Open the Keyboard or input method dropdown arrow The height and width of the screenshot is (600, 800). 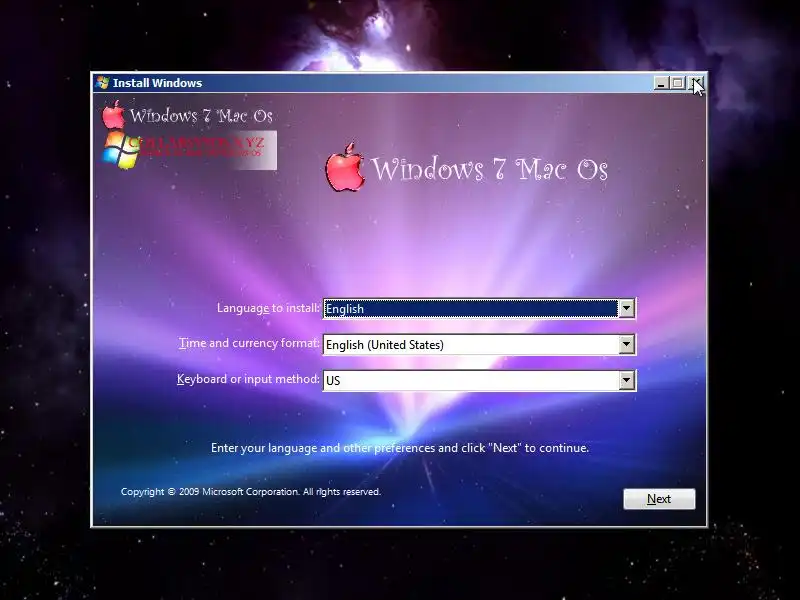[x=626, y=380]
